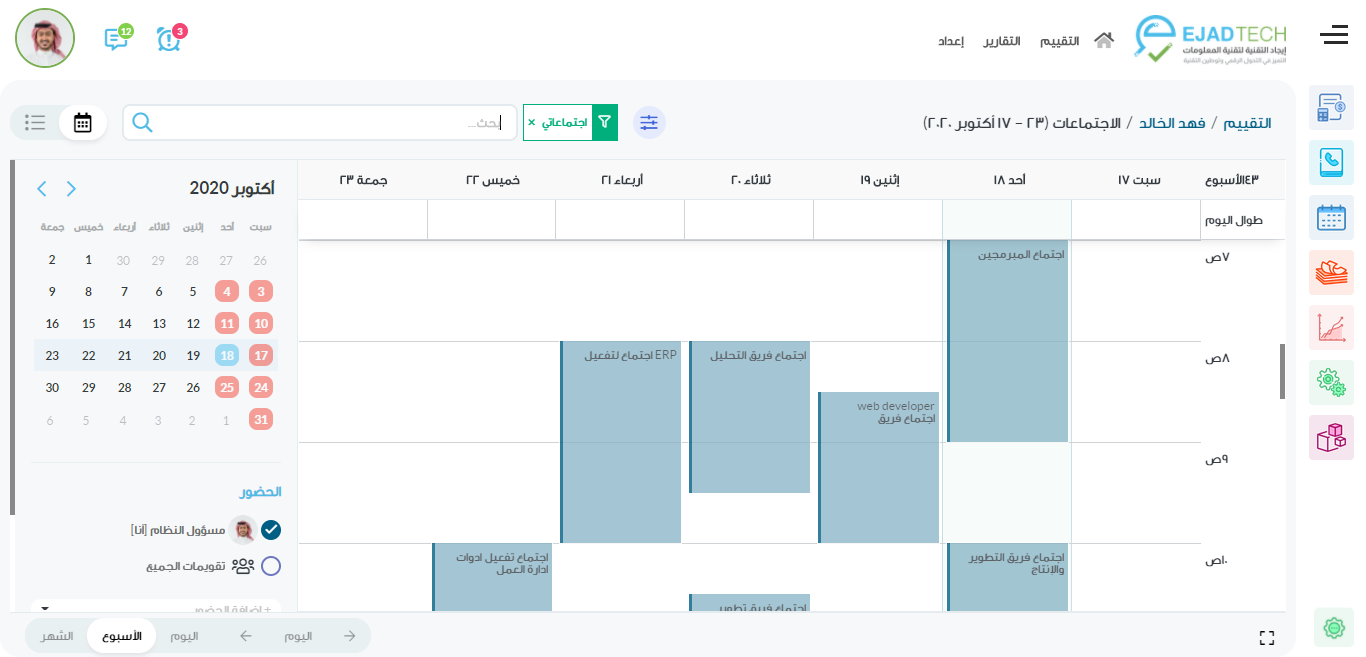Go to next month in mini calendar
The image size is (1366, 657).
click(x=42, y=189)
